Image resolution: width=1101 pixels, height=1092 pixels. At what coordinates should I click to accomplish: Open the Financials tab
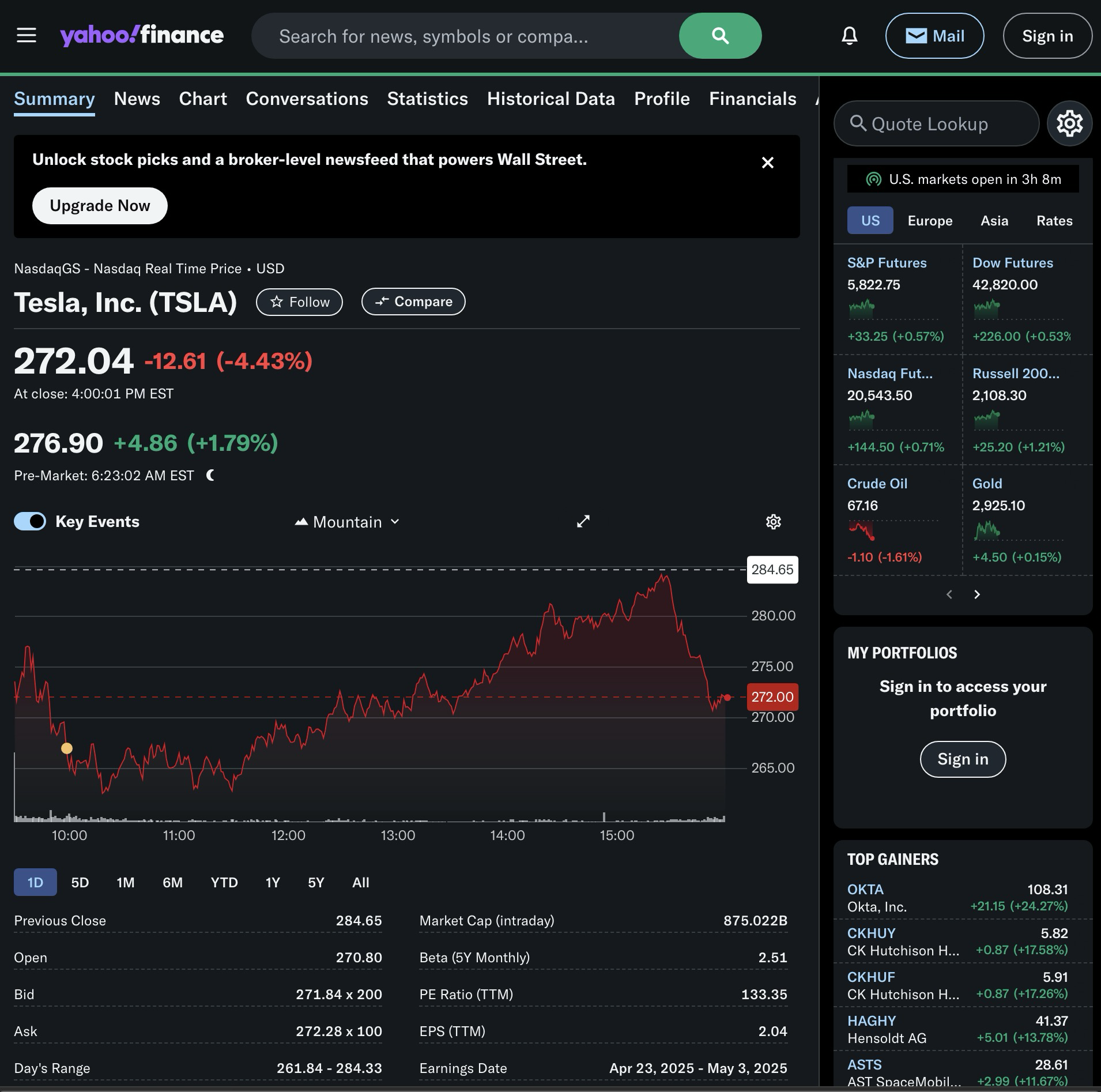[752, 99]
